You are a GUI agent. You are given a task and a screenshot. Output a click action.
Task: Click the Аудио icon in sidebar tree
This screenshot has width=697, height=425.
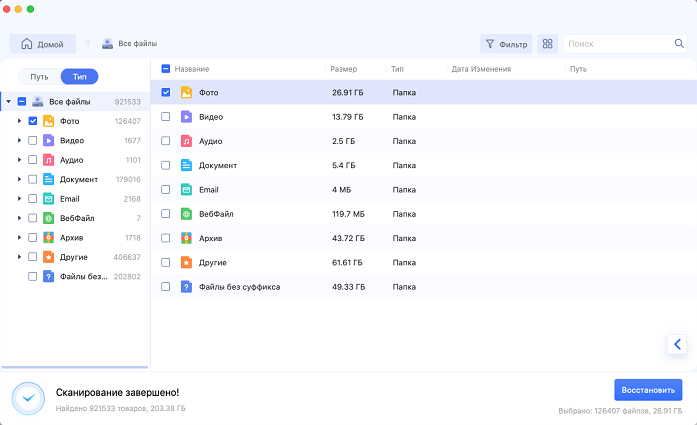pyautogui.click(x=48, y=160)
